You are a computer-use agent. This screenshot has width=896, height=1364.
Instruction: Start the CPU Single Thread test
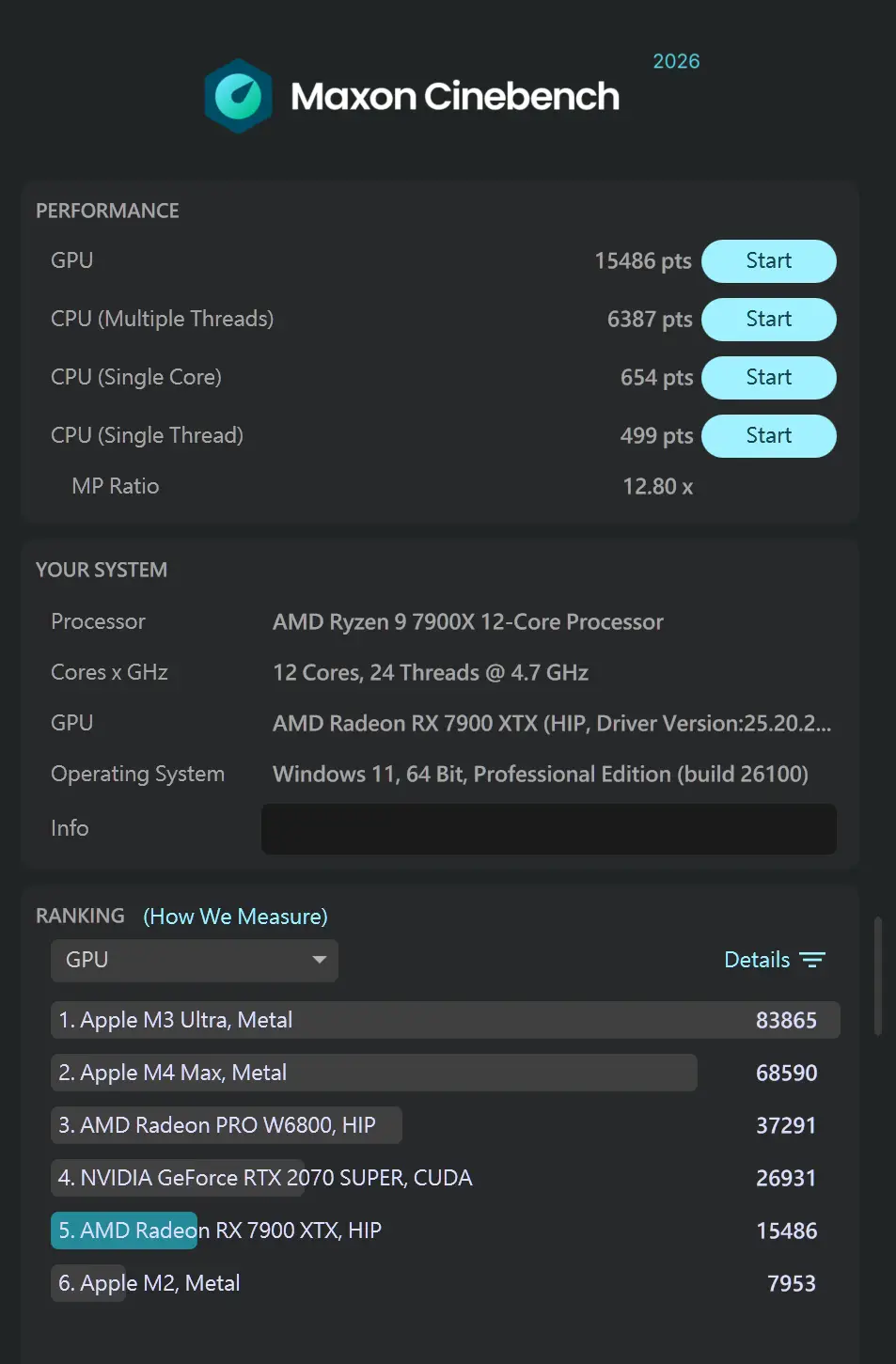768,436
